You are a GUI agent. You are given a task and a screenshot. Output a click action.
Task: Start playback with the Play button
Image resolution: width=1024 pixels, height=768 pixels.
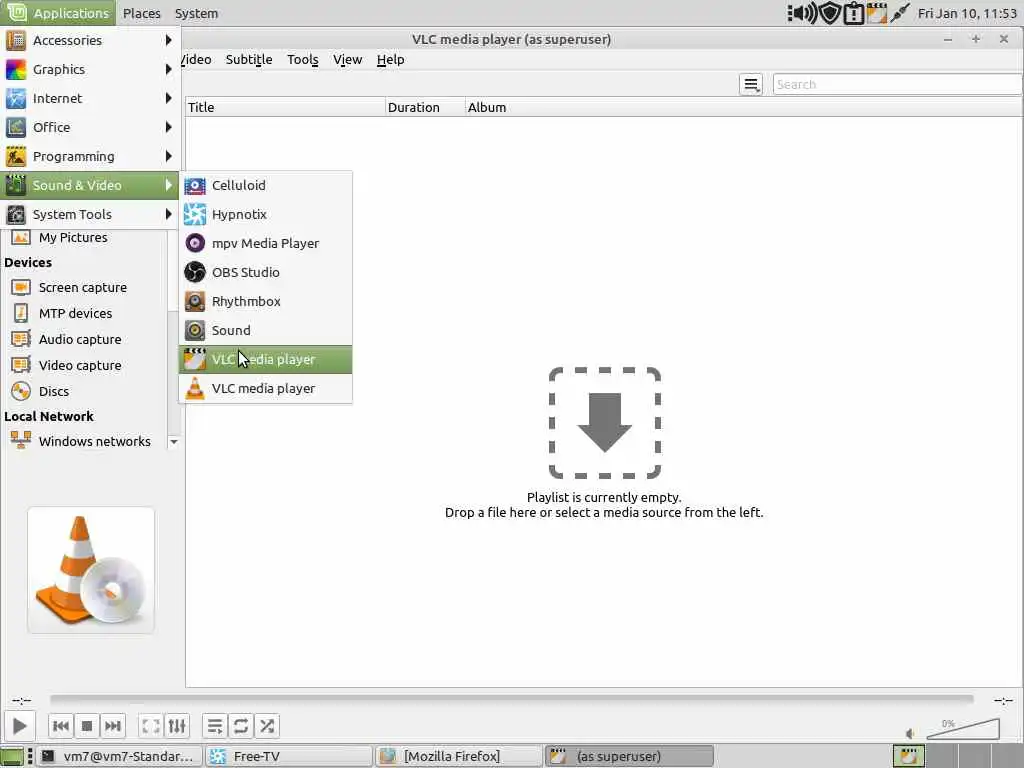(x=20, y=726)
